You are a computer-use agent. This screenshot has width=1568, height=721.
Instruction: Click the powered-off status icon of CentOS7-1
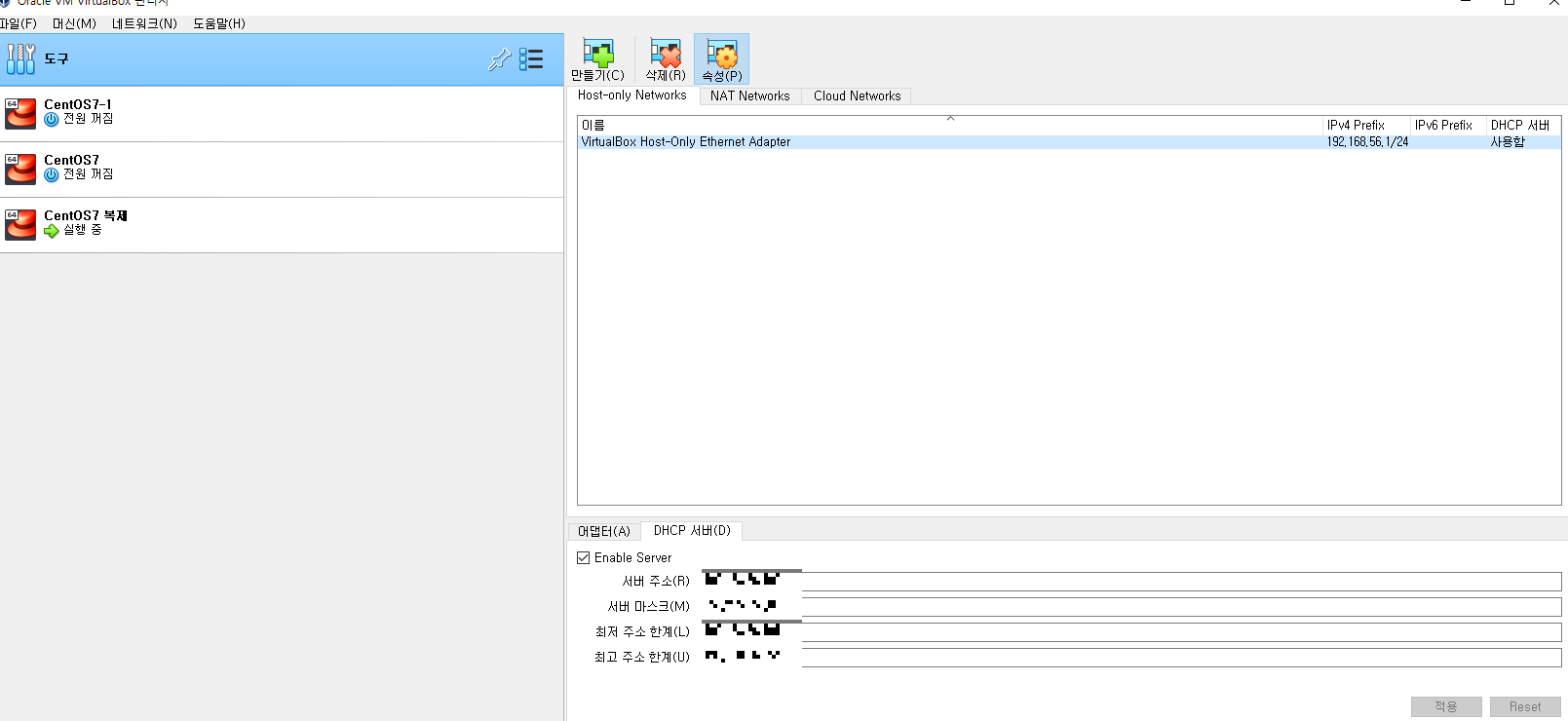52,120
